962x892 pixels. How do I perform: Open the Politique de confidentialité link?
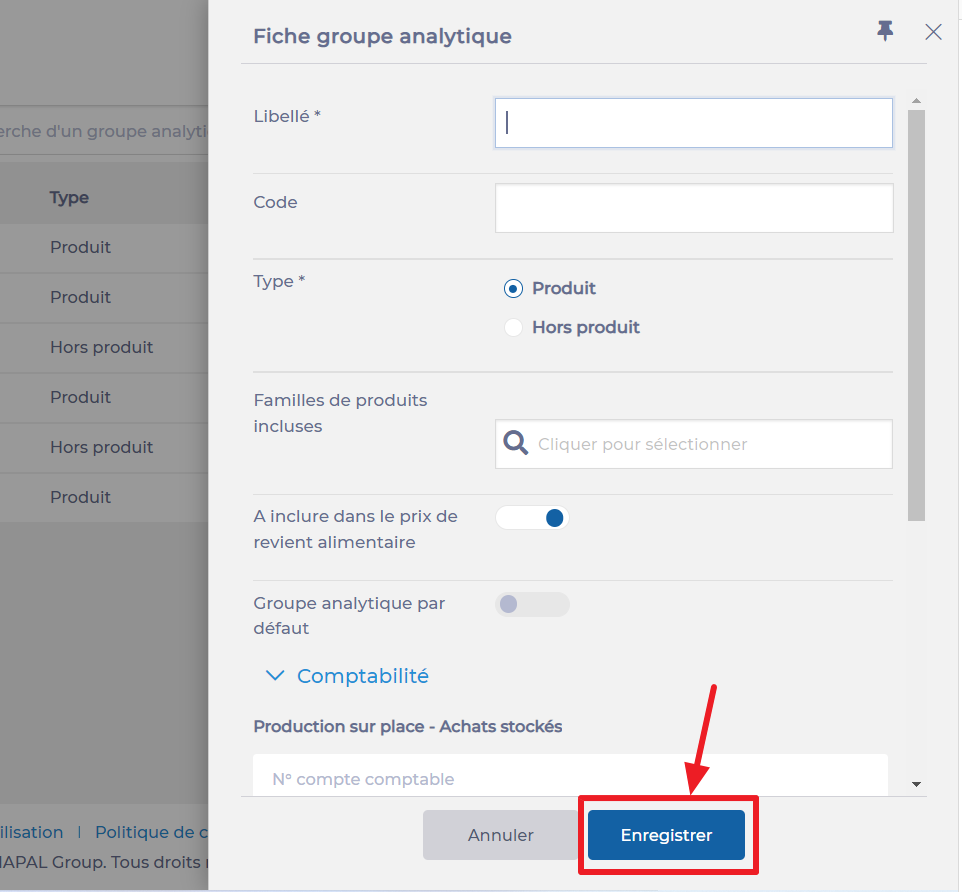pos(151,832)
